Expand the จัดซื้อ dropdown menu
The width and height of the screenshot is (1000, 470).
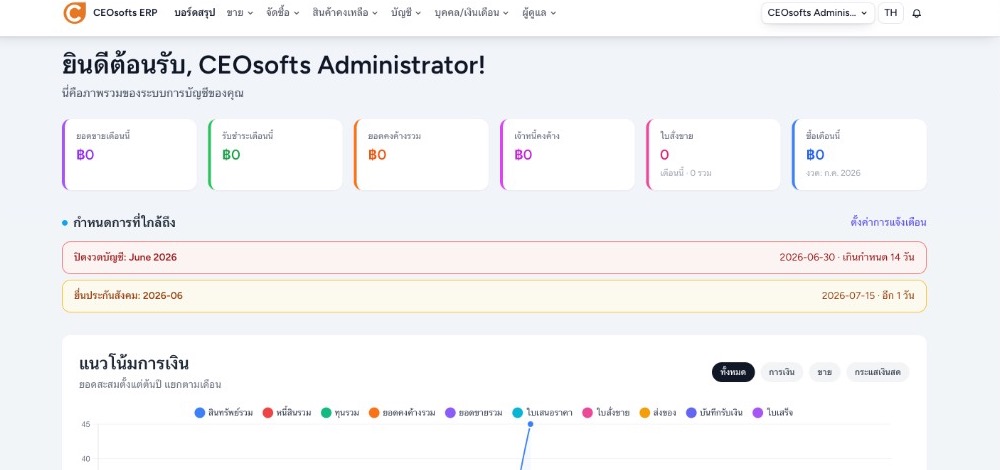(x=283, y=13)
